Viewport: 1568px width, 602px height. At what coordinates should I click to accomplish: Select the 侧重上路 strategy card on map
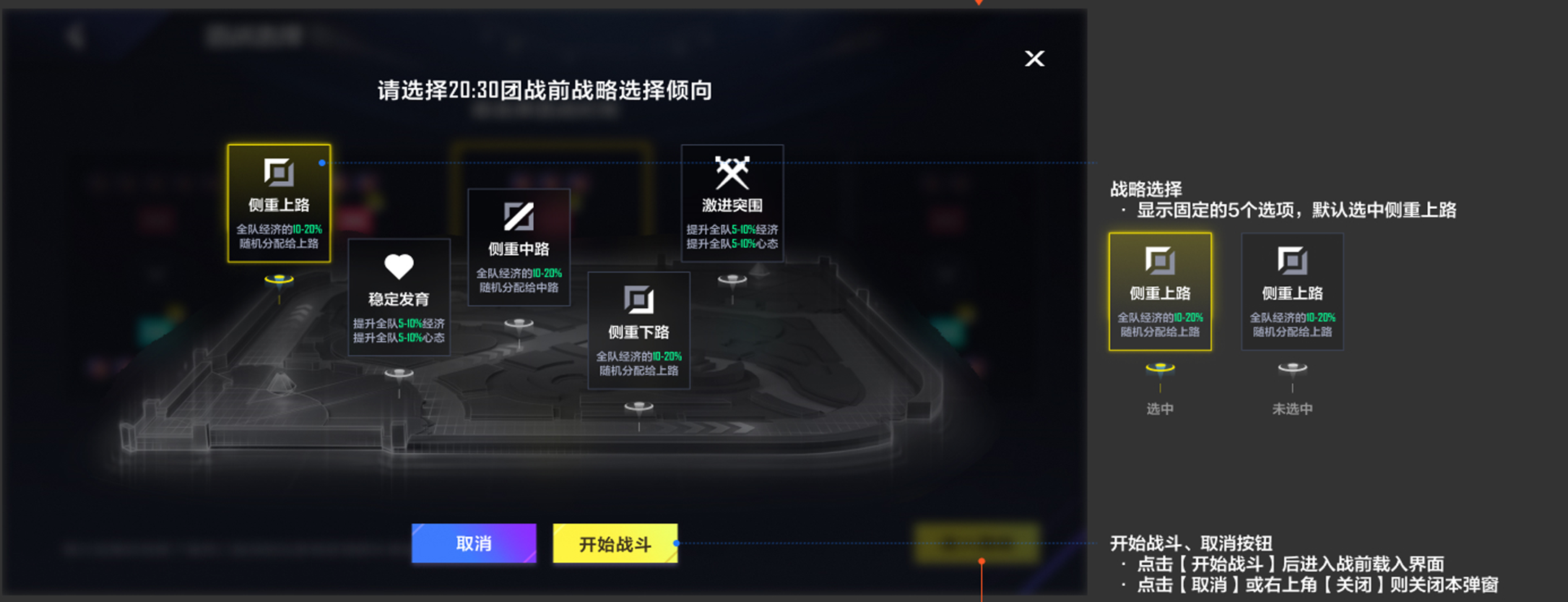tap(279, 203)
